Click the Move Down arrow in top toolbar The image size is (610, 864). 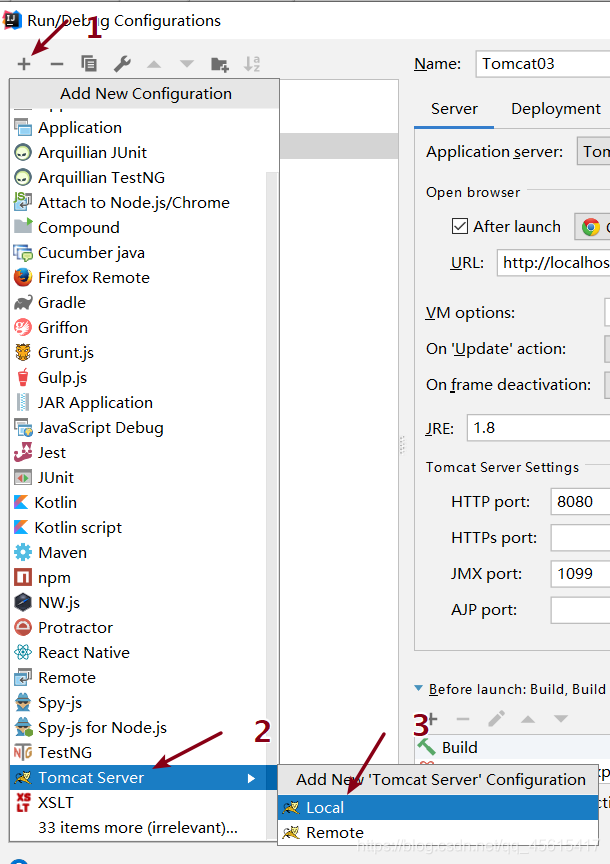pyautogui.click(x=187, y=64)
